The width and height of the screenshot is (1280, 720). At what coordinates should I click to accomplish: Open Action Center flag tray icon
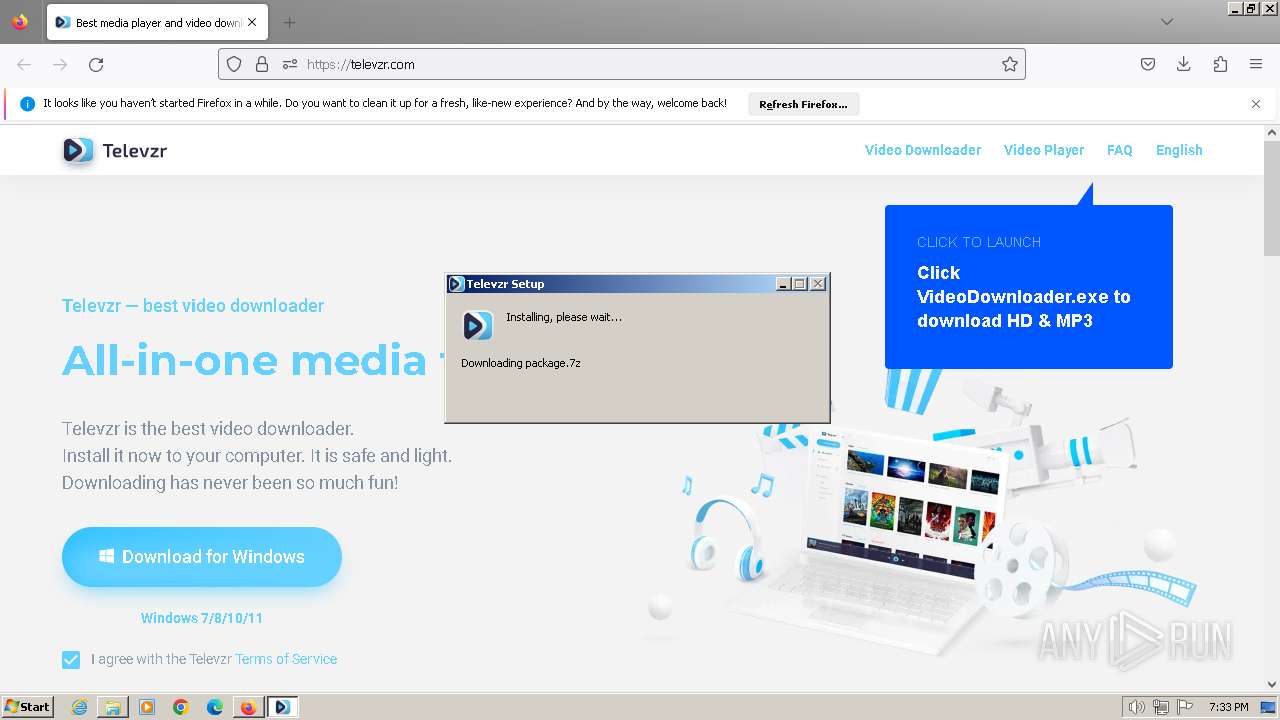click(x=1185, y=707)
